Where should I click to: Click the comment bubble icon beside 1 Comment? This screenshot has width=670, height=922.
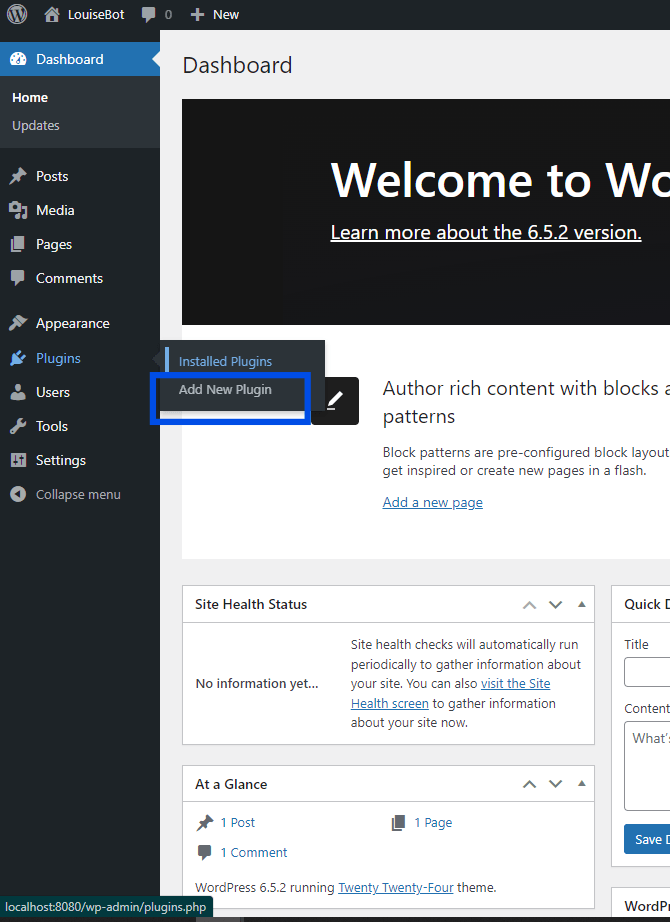205,853
